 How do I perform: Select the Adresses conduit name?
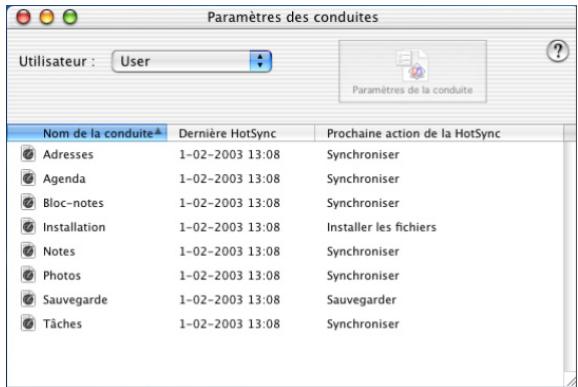[x=68, y=154]
